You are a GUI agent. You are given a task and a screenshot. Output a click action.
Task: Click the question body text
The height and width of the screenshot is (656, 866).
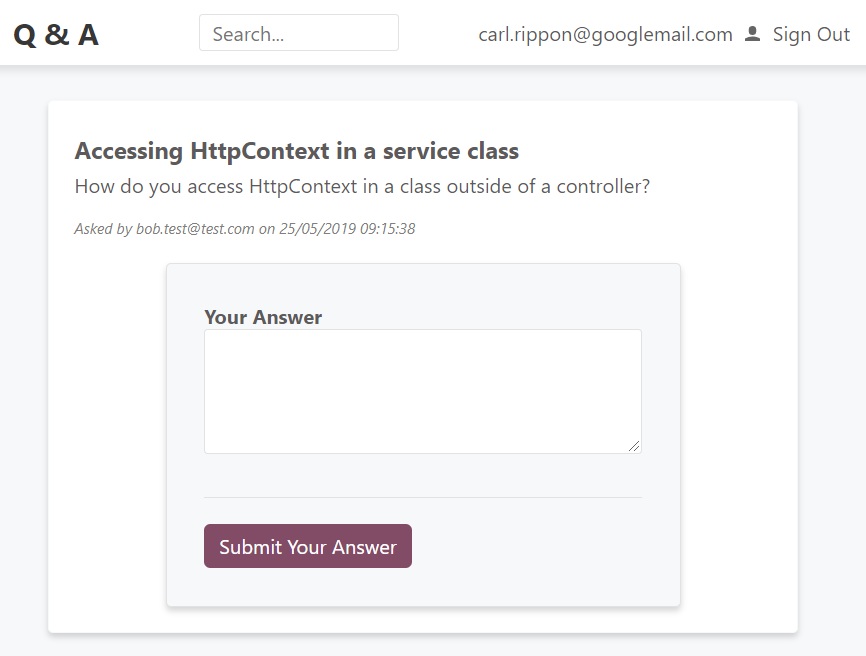tap(362, 186)
